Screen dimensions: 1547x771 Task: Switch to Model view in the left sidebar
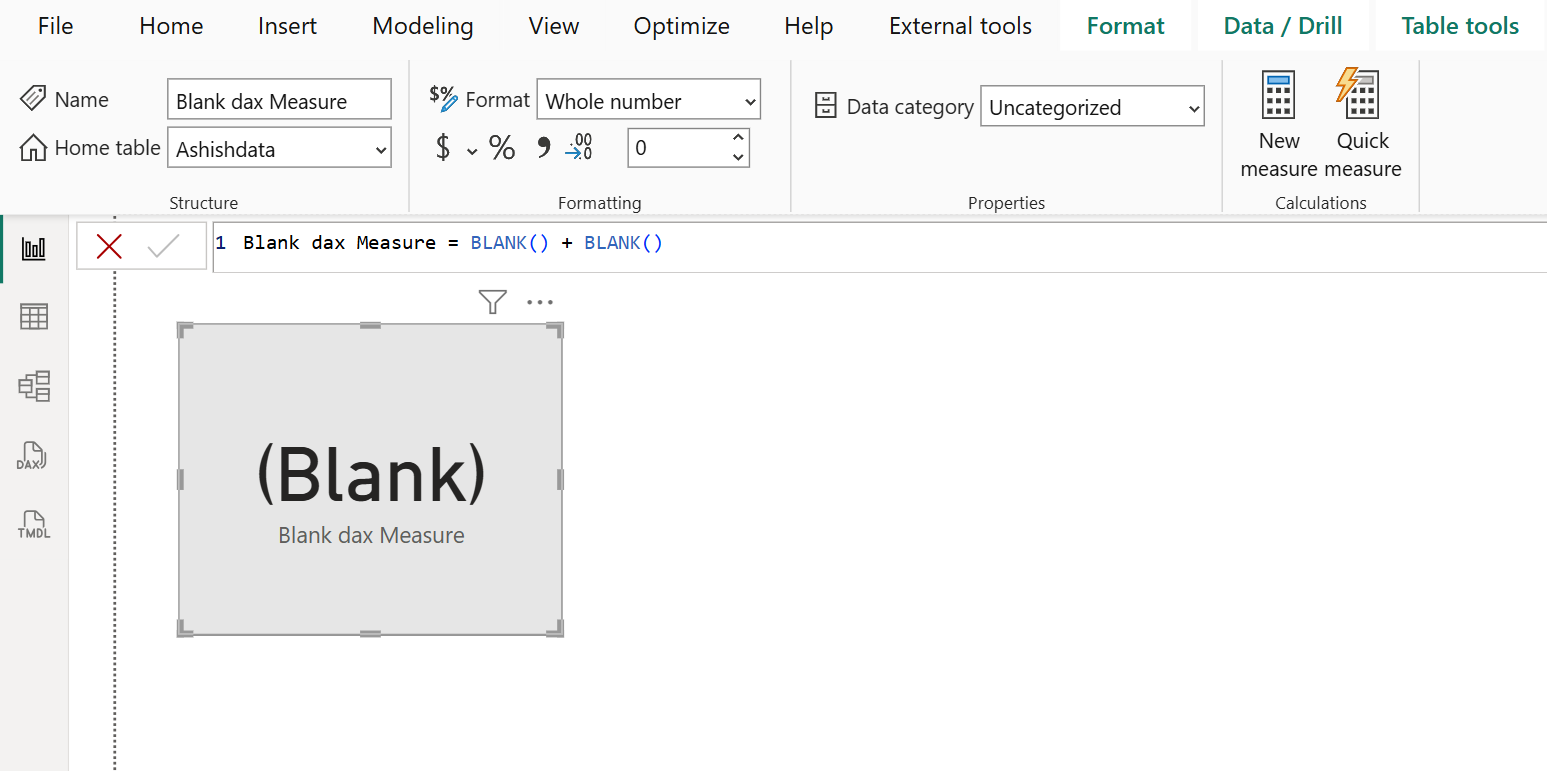[33, 386]
